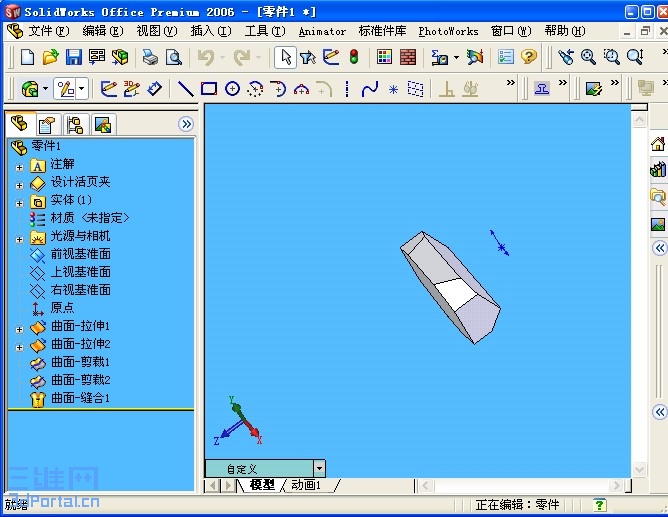Select the Line sketch tool

(x=185, y=89)
